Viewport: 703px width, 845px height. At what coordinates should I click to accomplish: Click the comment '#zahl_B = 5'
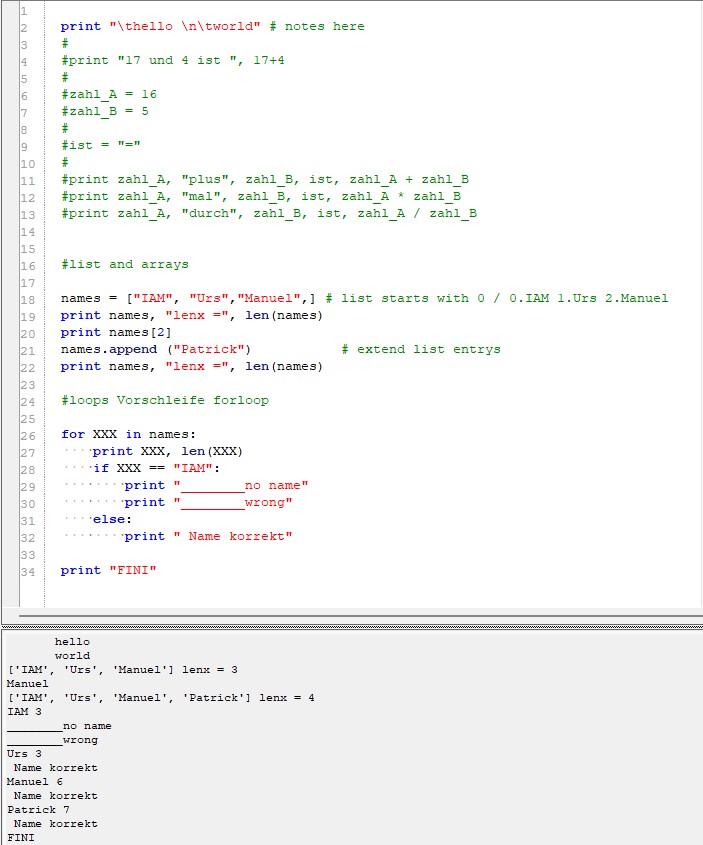(105, 112)
